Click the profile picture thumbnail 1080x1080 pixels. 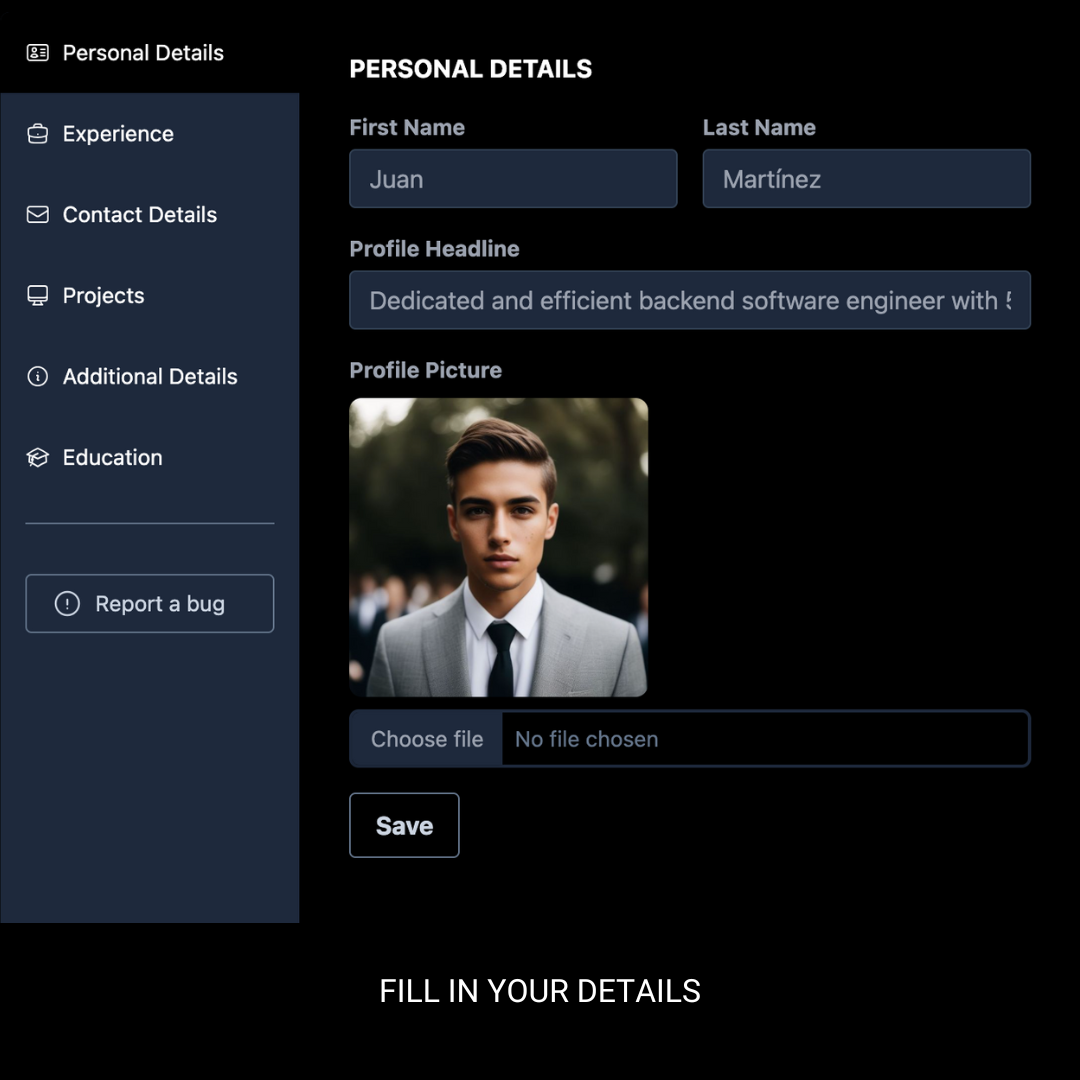tap(498, 547)
